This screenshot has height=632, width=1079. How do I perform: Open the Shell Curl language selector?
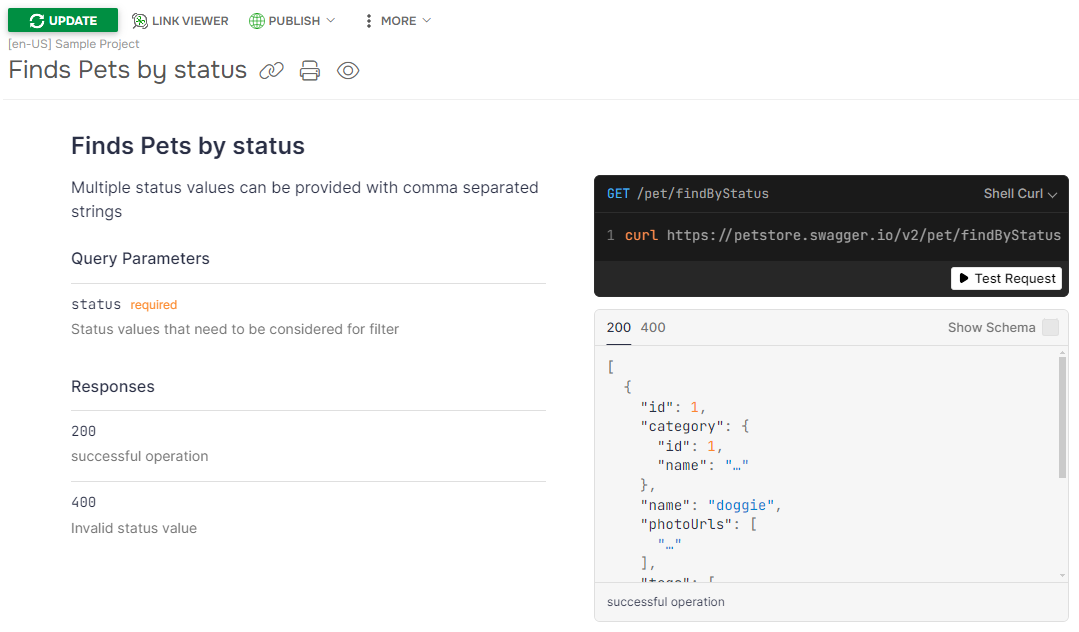(x=1019, y=193)
